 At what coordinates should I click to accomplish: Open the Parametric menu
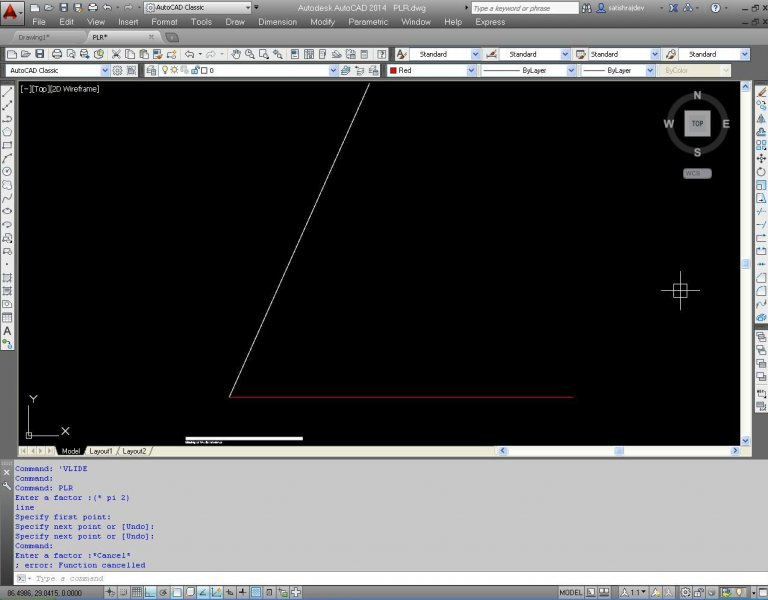(x=367, y=21)
